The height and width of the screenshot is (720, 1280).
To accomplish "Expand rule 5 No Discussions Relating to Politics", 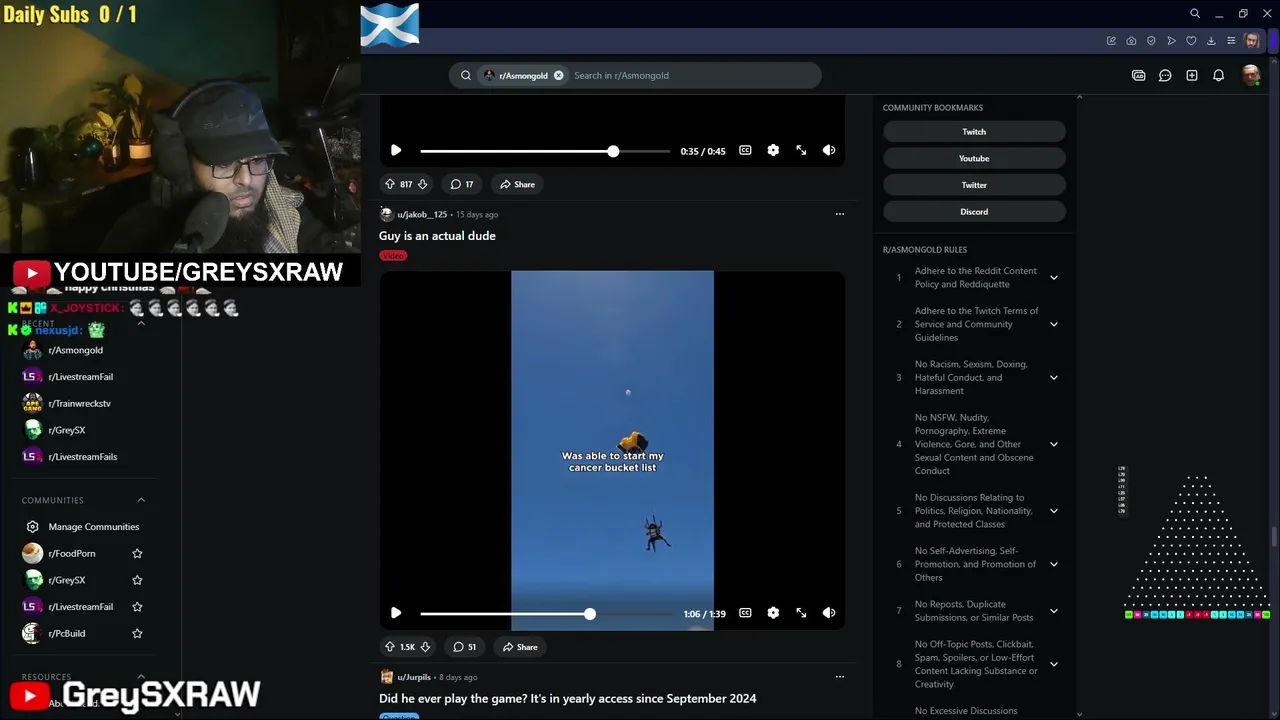I will pyautogui.click(x=1054, y=511).
